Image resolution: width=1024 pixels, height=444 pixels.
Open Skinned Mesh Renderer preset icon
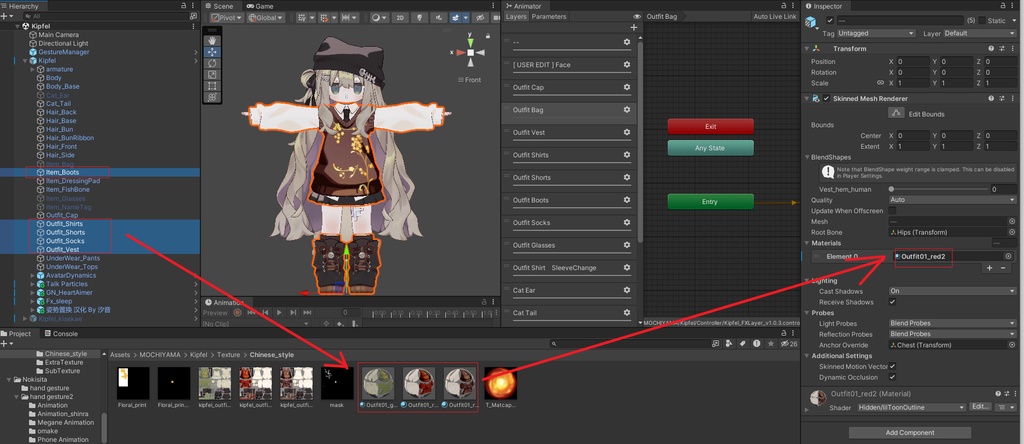tap(1001, 99)
